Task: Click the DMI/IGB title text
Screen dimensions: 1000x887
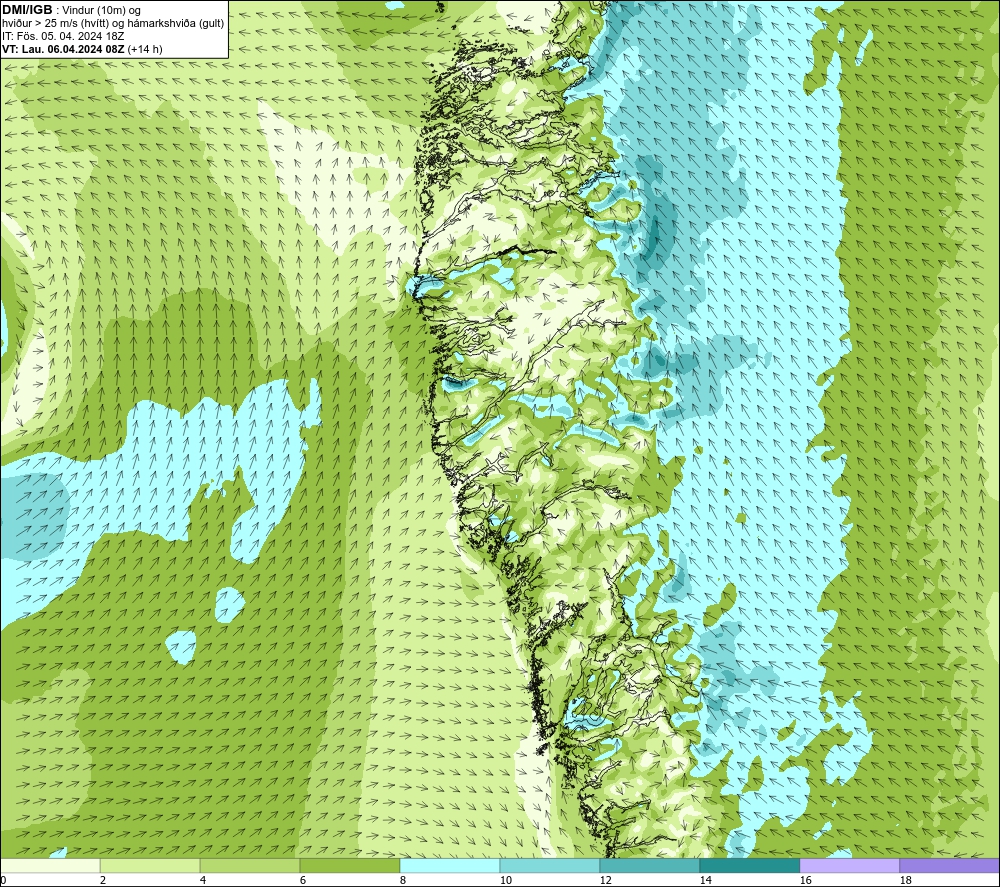Action: click(27, 10)
